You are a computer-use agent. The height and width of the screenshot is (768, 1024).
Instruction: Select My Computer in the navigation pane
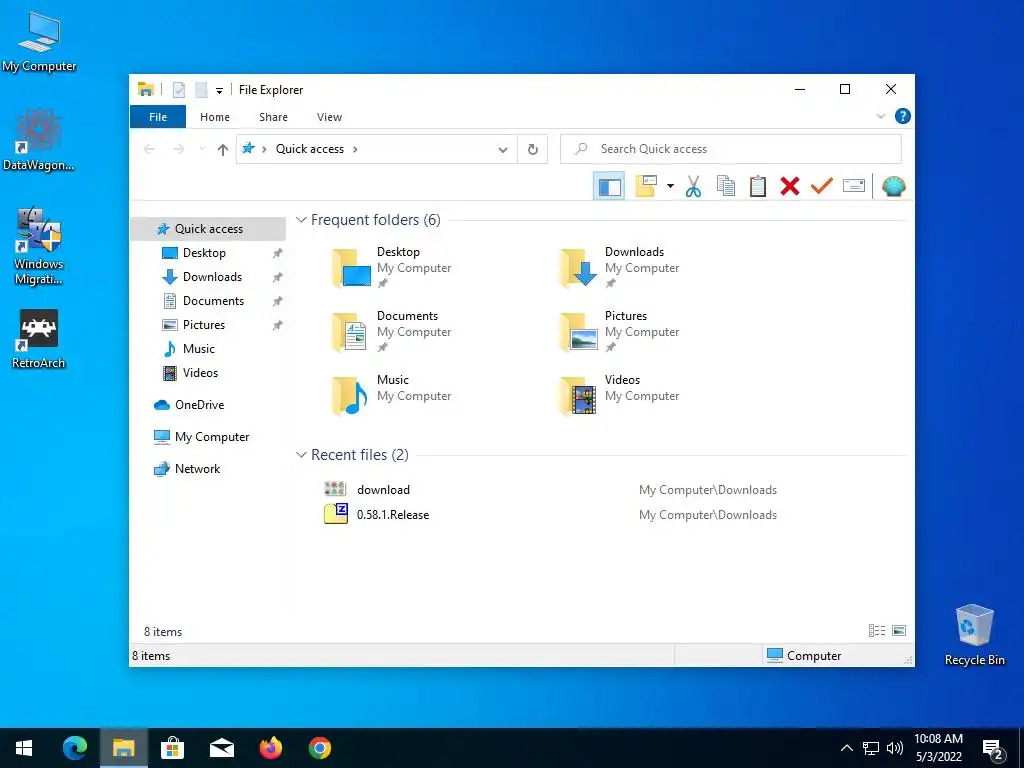212,437
